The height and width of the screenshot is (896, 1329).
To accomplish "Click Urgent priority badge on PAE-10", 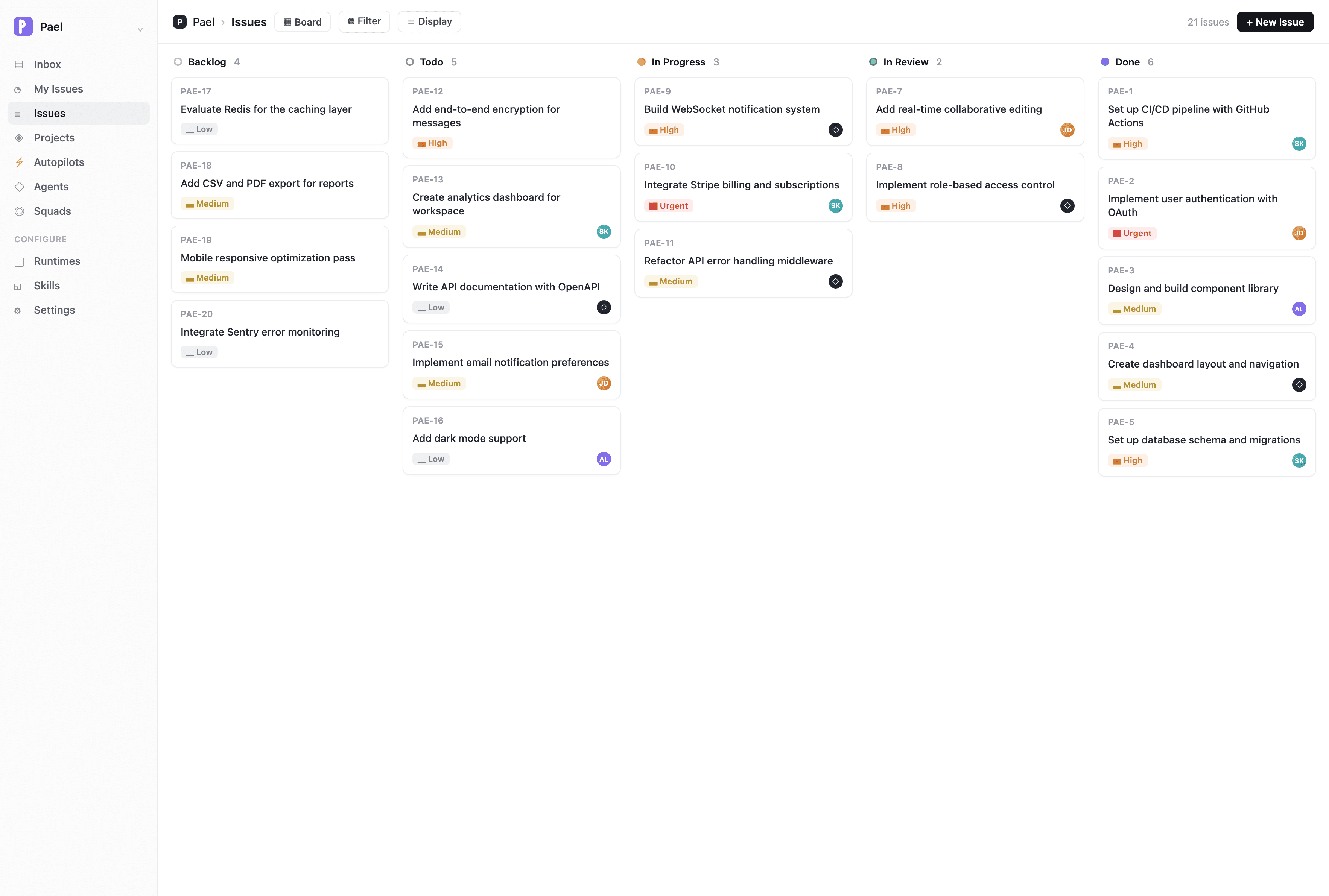I will point(668,206).
